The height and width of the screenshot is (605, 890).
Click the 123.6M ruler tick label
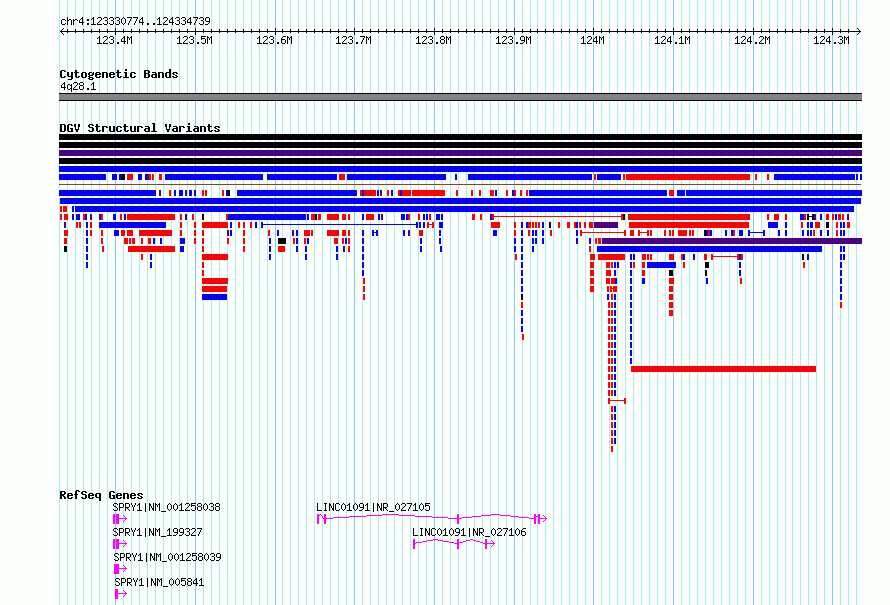pyautogui.click(x=274, y=40)
